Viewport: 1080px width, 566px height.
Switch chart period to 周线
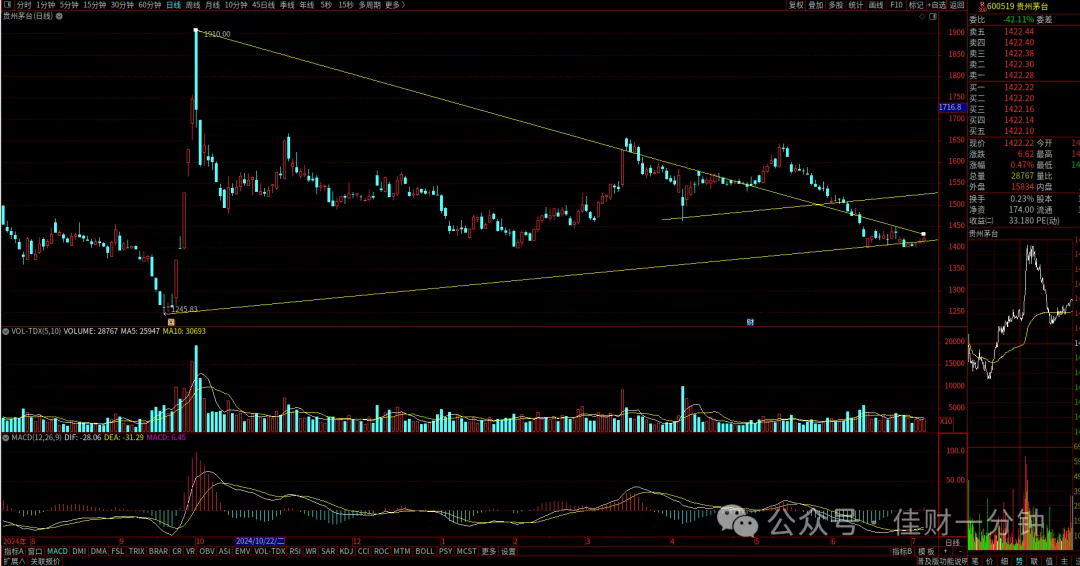point(193,5)
